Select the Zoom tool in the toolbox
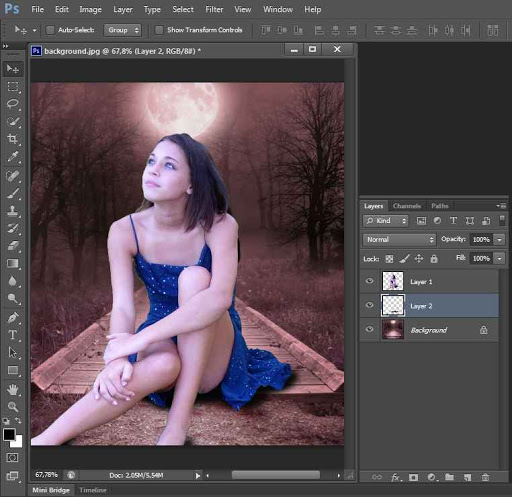This screenshot has width=512, height=497. click(13, 406)
